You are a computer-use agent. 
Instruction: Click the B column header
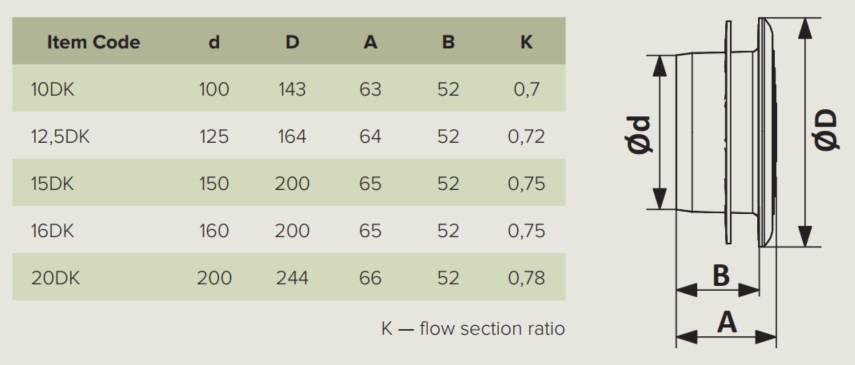[x=448, y=42]
